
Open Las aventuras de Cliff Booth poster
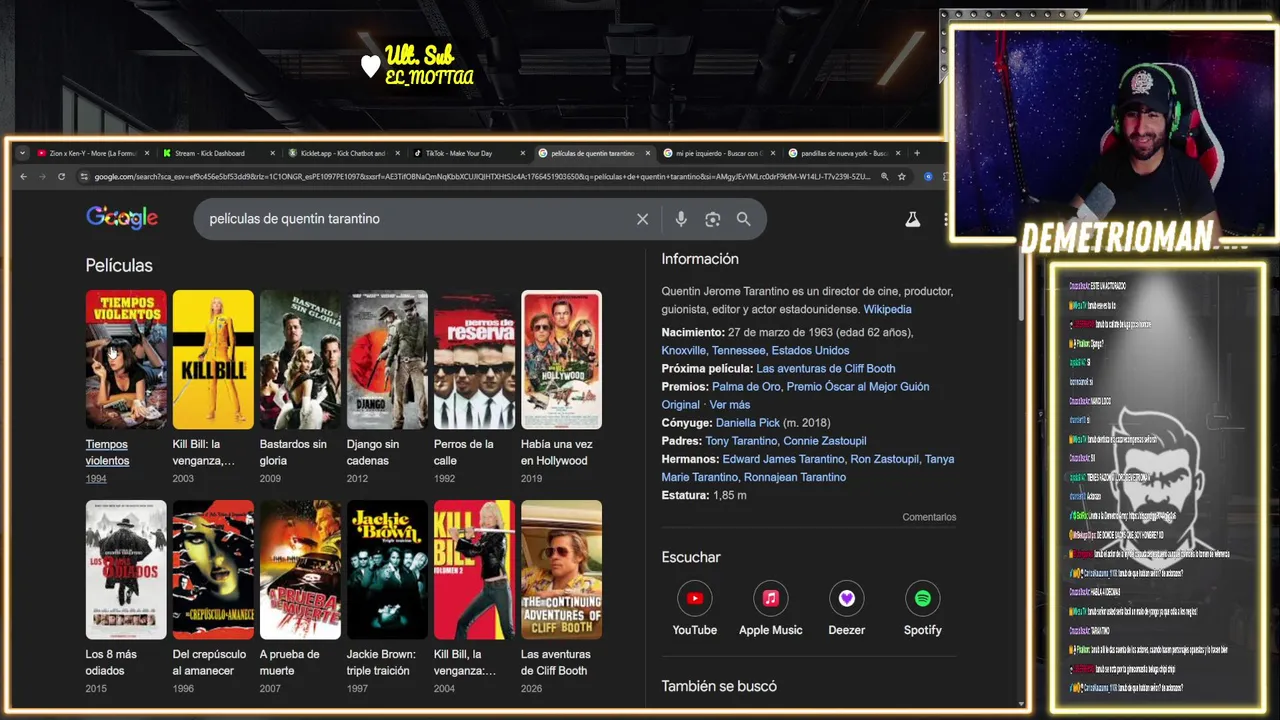(x=561, y=569)
